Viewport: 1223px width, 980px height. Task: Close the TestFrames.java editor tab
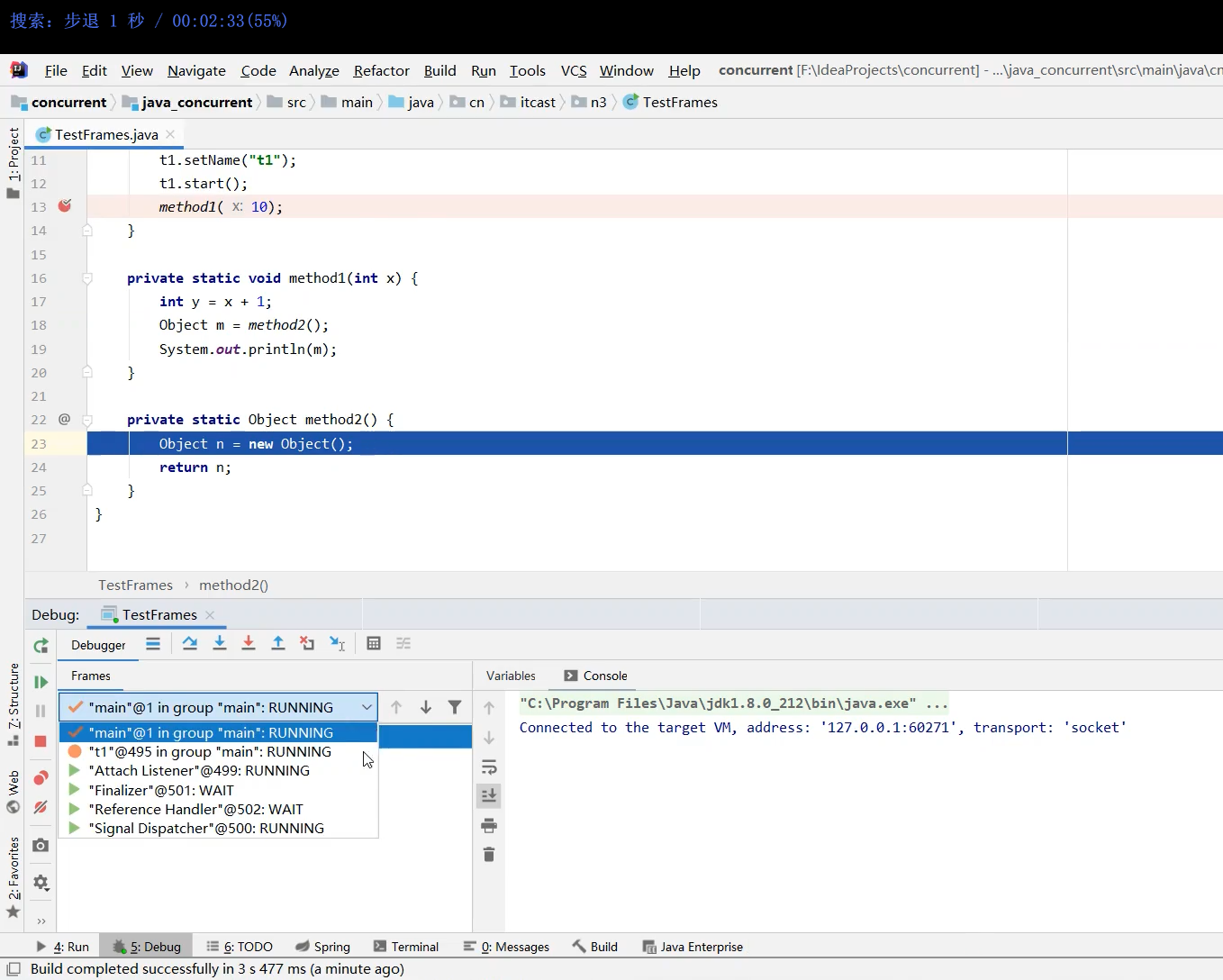170,134
